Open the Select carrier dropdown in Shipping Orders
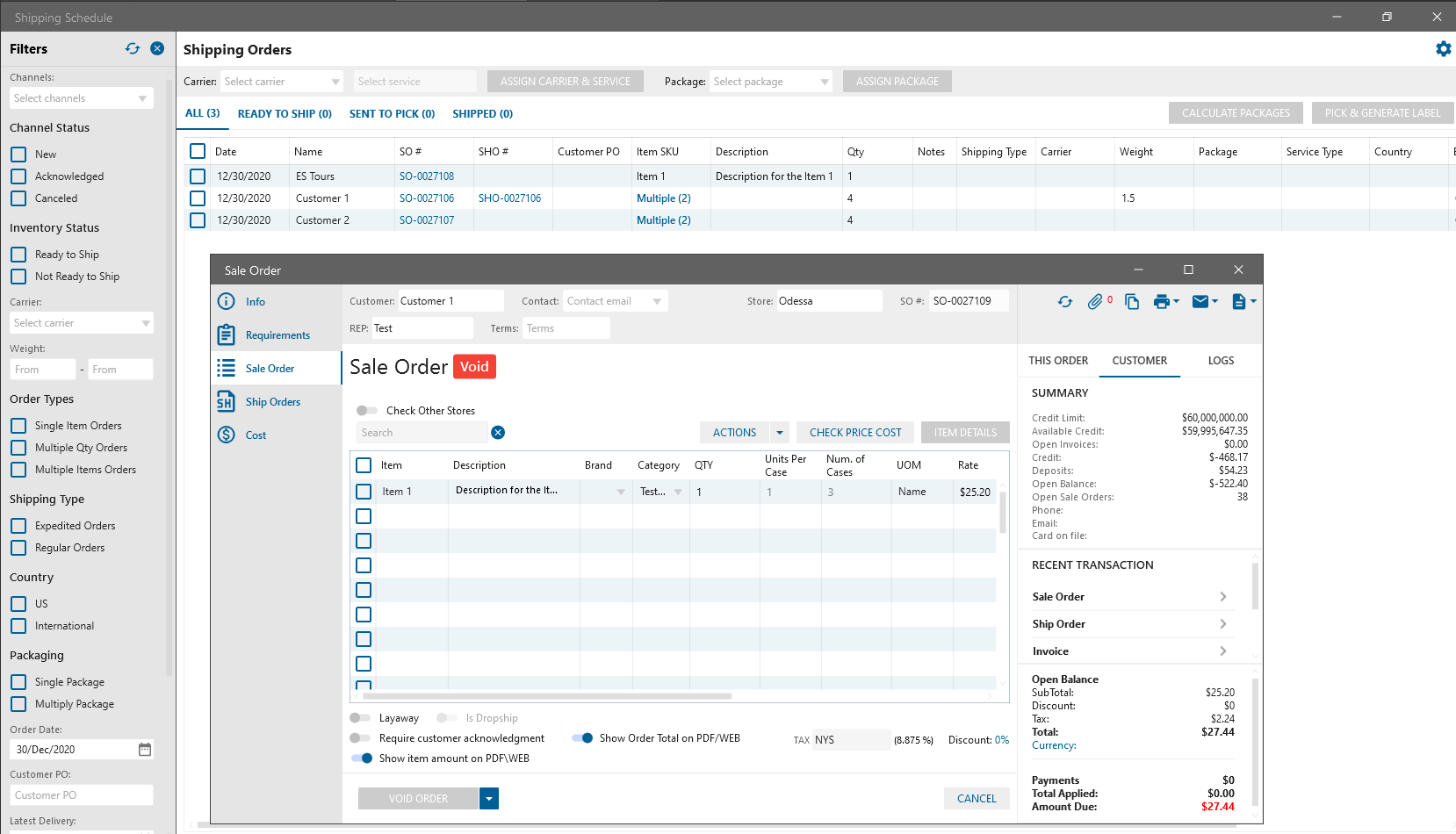Image resolution: width=1456 pixels, height=834 pixels. pyautogui.click(x=281, y=82)
